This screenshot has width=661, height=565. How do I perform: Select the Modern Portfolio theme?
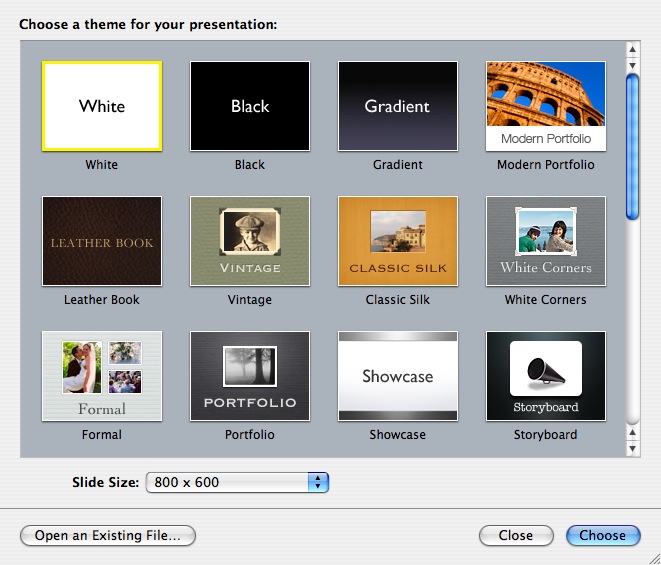(545, 106)
